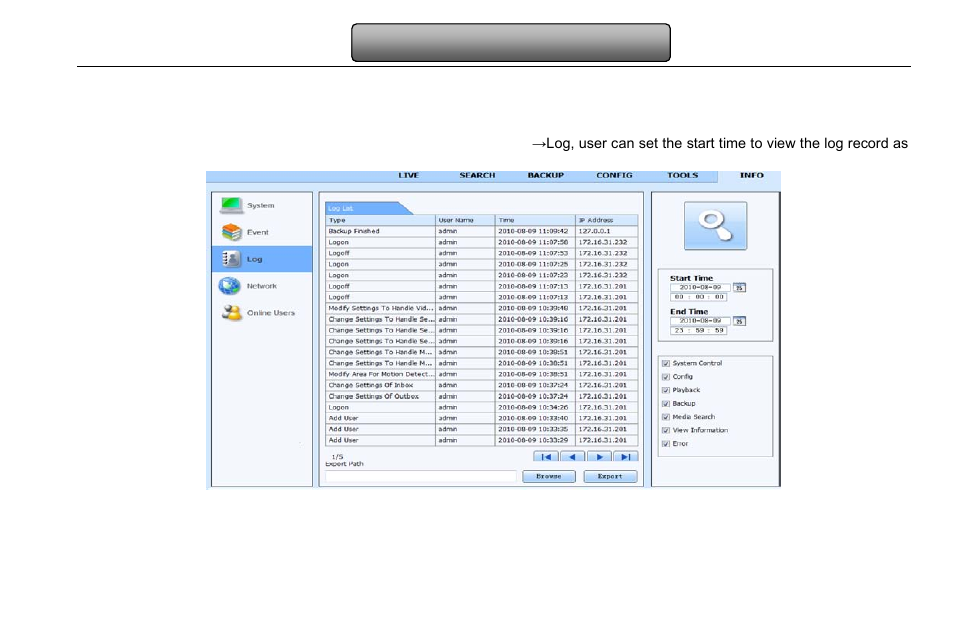Click the Time column header
Image resolution: width=954 pixels, height=636 pixels.
point(535,220)
